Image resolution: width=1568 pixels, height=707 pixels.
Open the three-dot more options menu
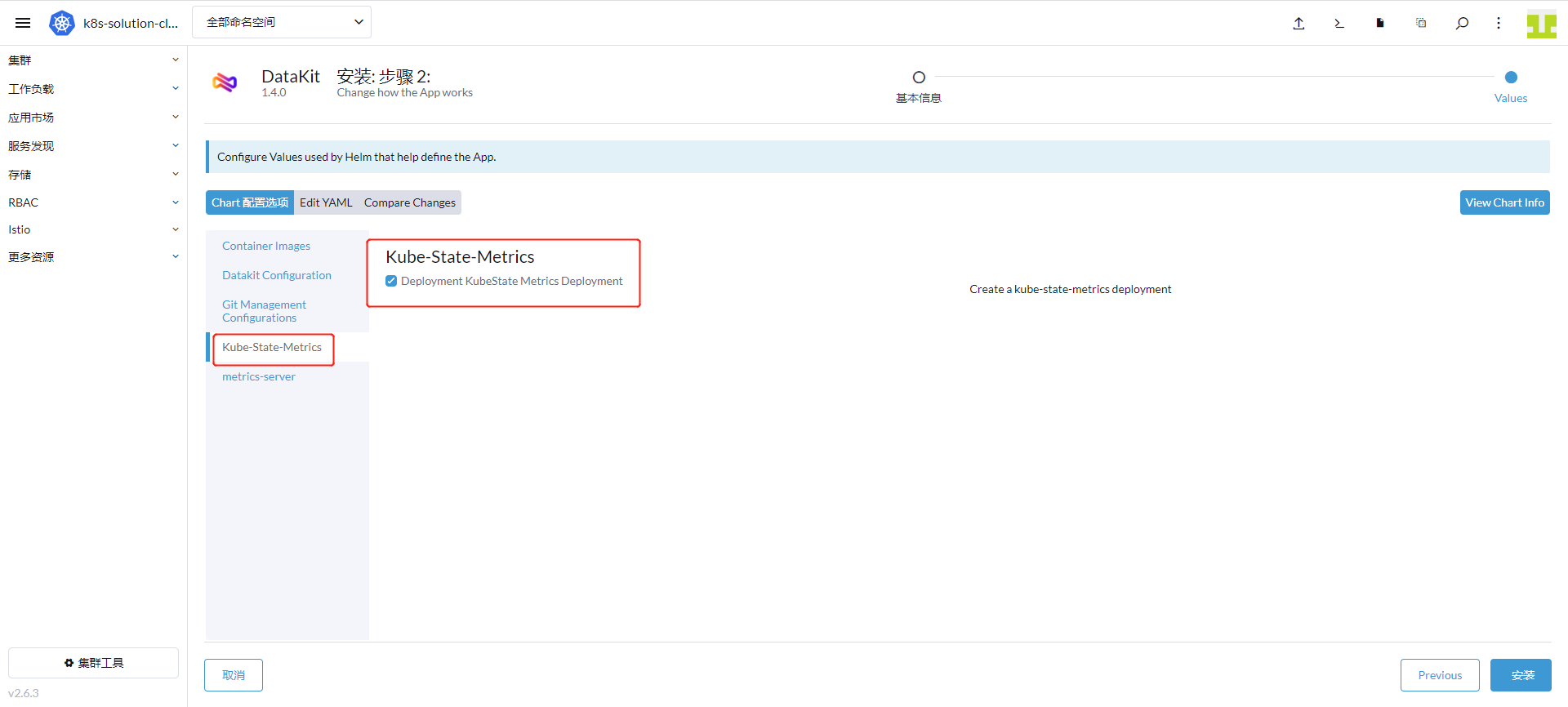[1499, 23]
